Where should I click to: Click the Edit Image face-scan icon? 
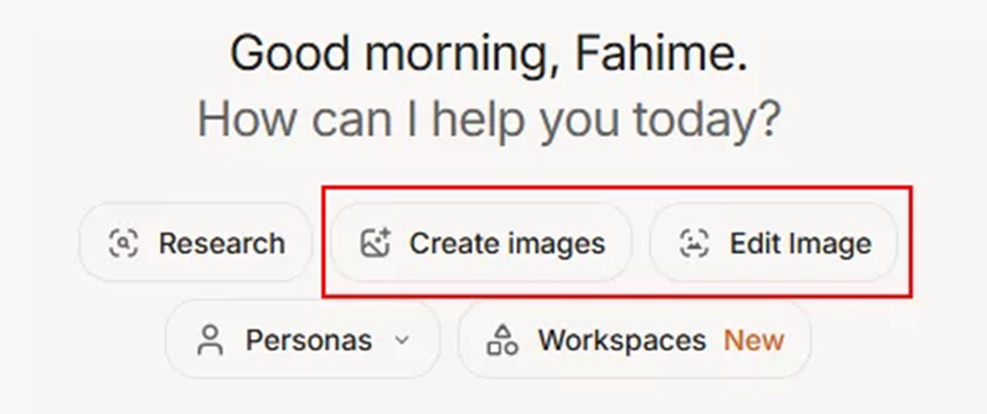(x=694, y=243)
